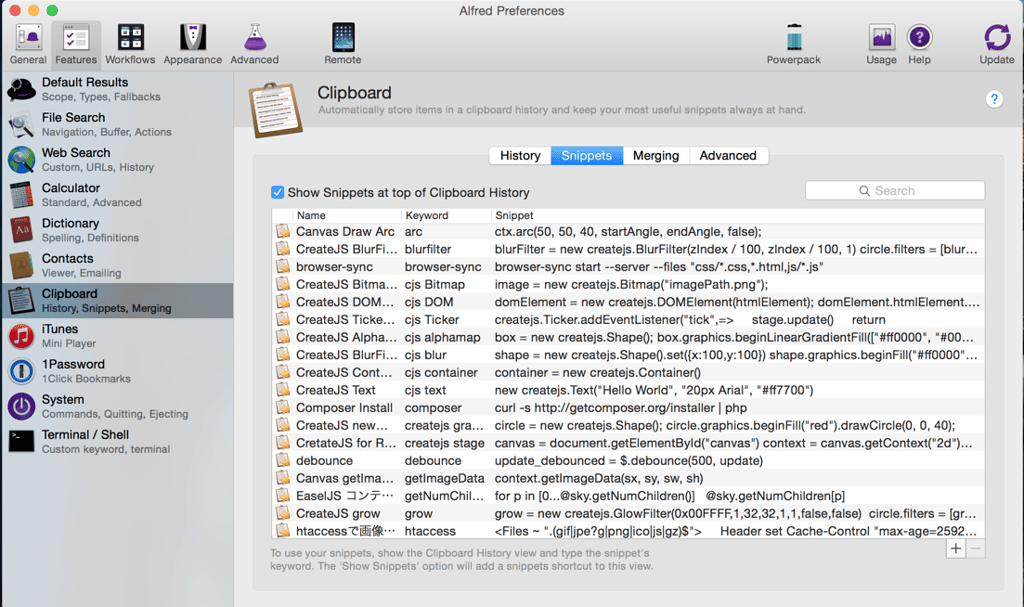Select File Search in sidebar
This screenshot has width=1024, height=607.
pos(117,125)
